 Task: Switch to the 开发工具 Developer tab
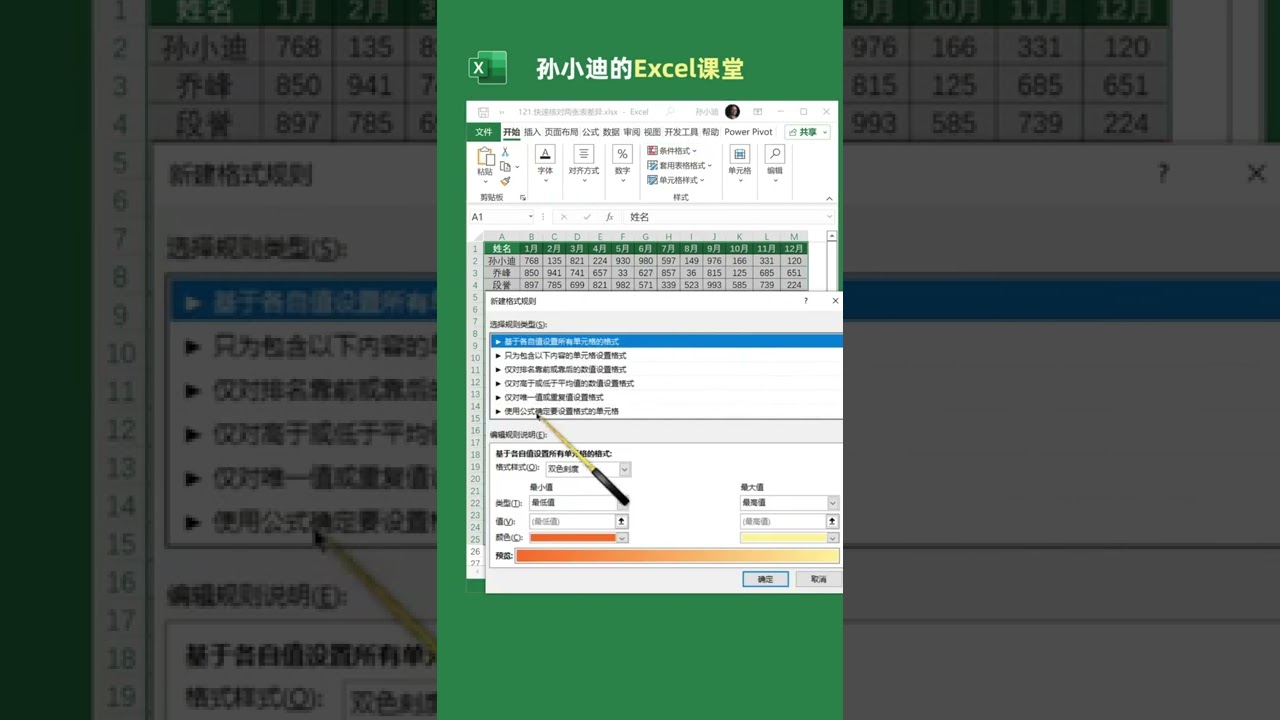click(681, 132)
